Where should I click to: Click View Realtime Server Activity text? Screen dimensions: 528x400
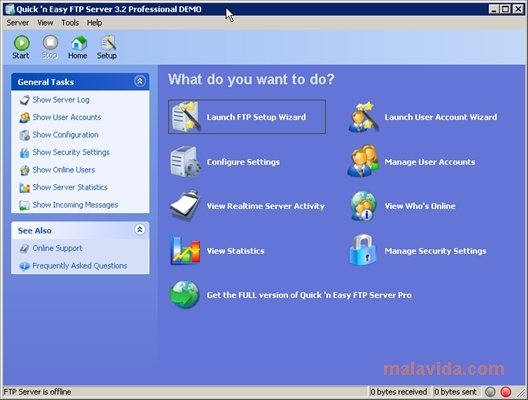pos(266,206)
